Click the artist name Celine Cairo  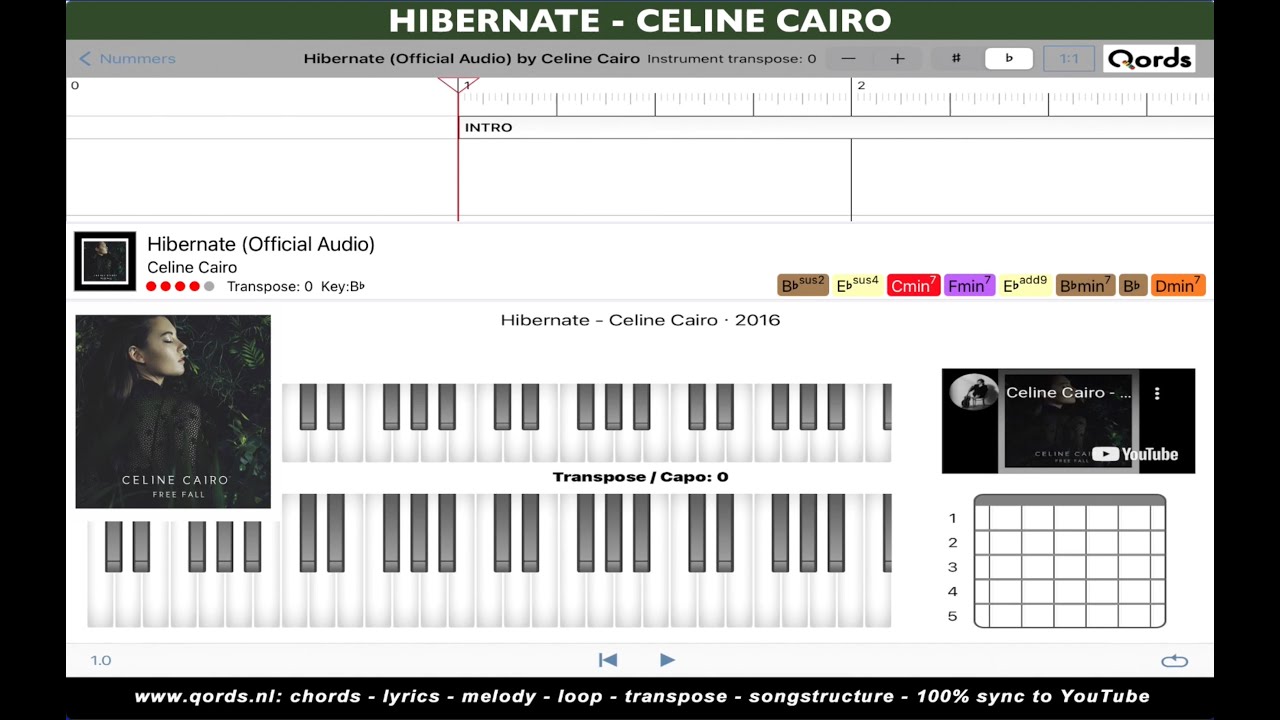pos(192,267)
